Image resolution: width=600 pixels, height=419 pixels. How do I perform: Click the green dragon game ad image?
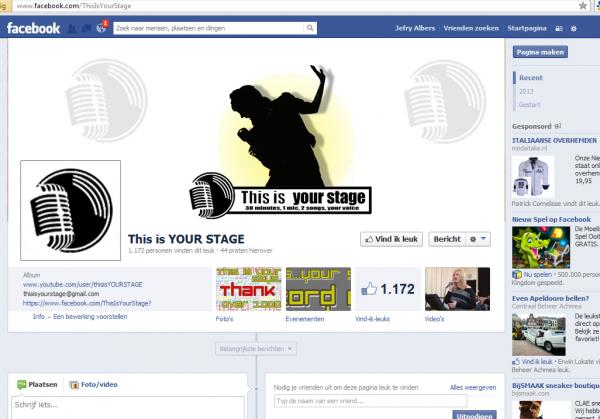(x=541, y=247)
